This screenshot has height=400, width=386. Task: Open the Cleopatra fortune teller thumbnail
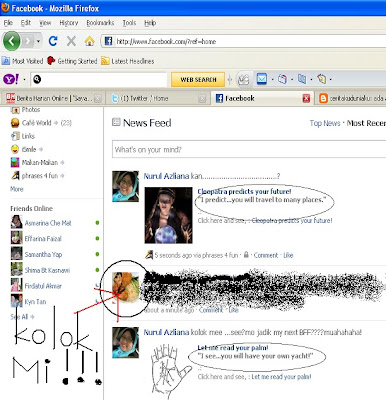tap(168, 215)
